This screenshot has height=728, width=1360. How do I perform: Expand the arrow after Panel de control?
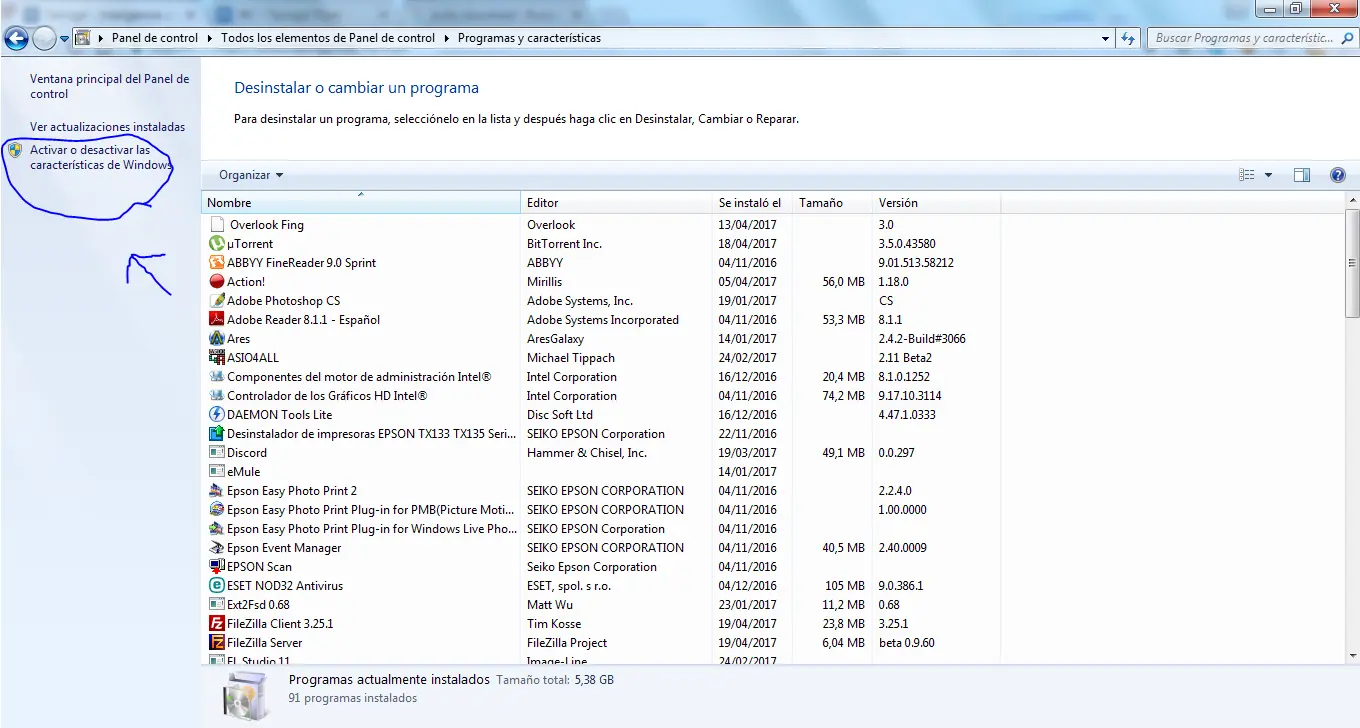click(x=209, y=38)
